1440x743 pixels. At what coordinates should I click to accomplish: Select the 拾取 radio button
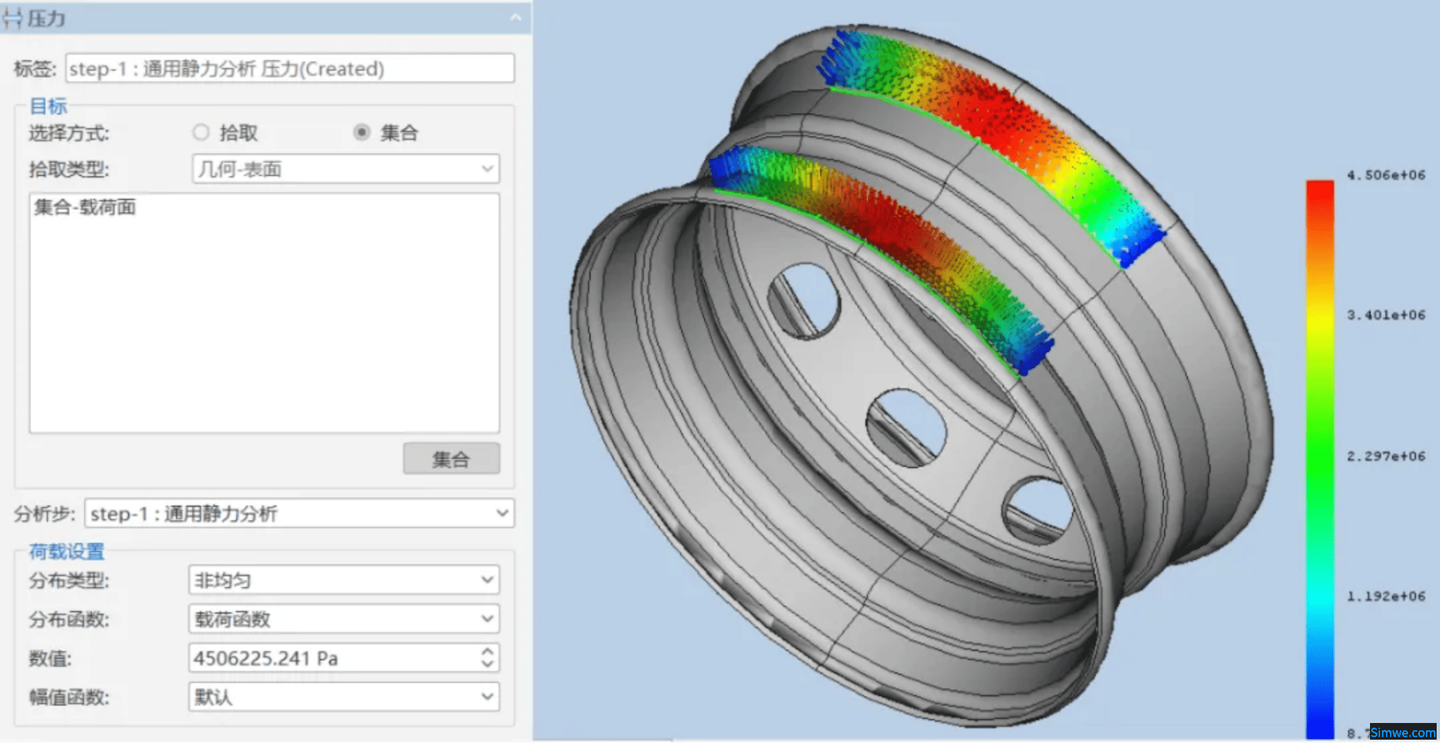point(201,132)
